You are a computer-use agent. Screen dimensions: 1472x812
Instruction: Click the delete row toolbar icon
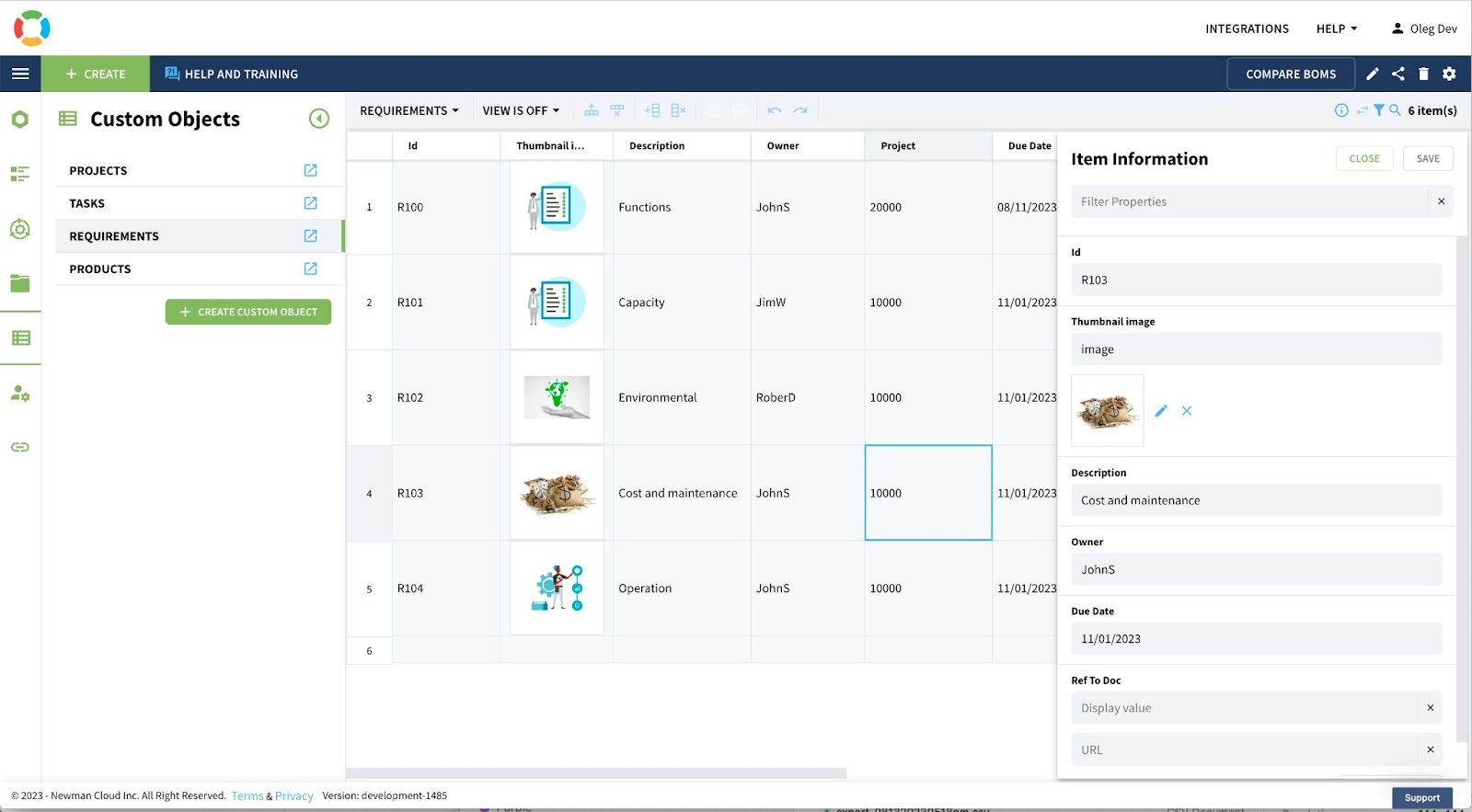click(x=679, y=110)
